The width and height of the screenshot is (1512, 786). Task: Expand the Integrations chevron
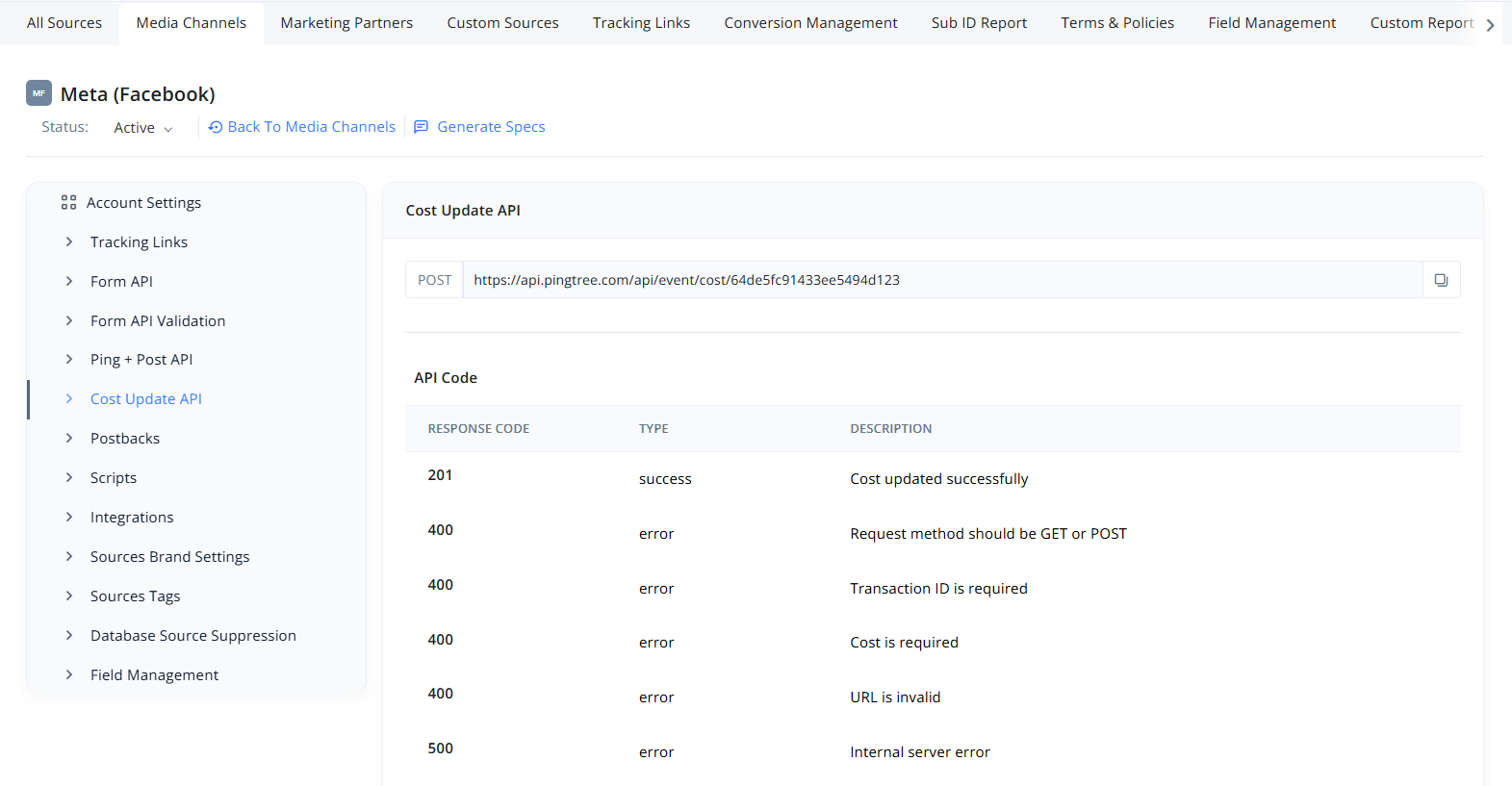68,517
